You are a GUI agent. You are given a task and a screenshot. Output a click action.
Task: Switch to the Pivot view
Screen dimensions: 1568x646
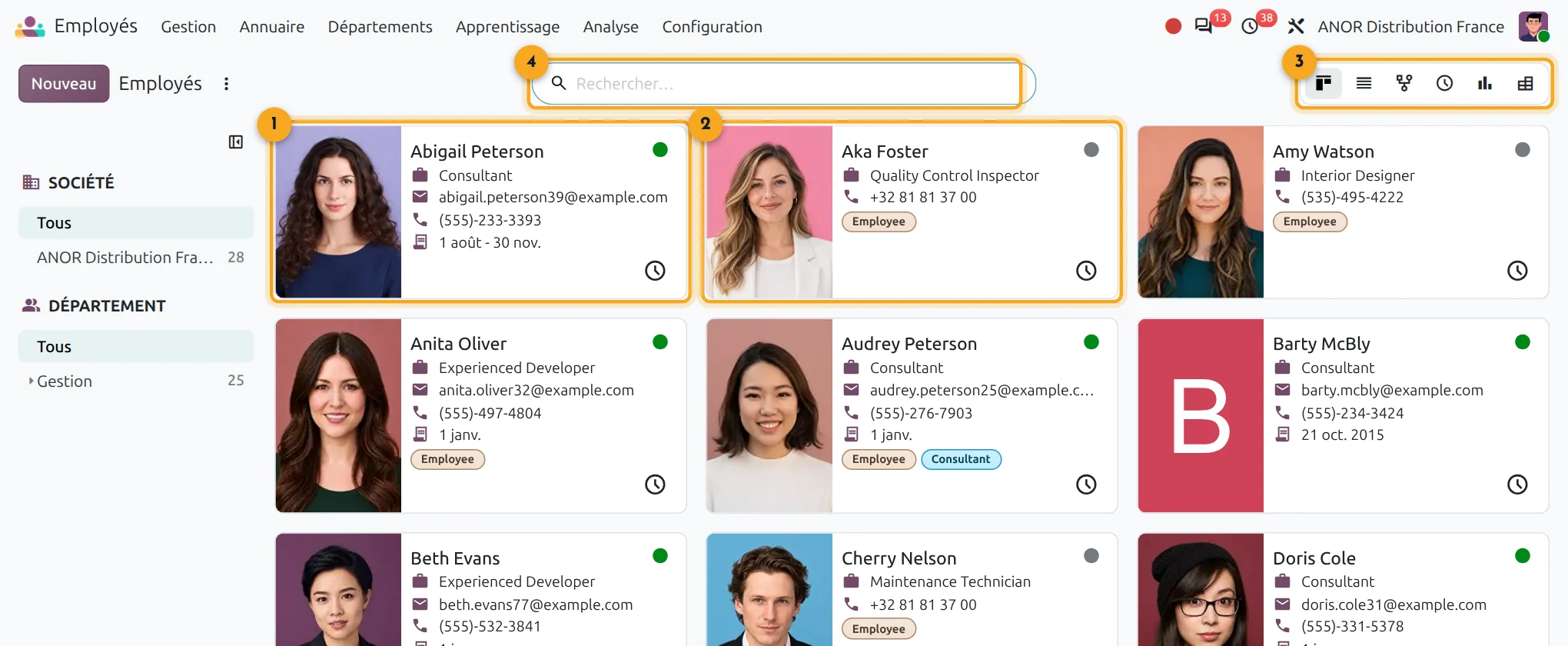click(x=1526, y=83)
